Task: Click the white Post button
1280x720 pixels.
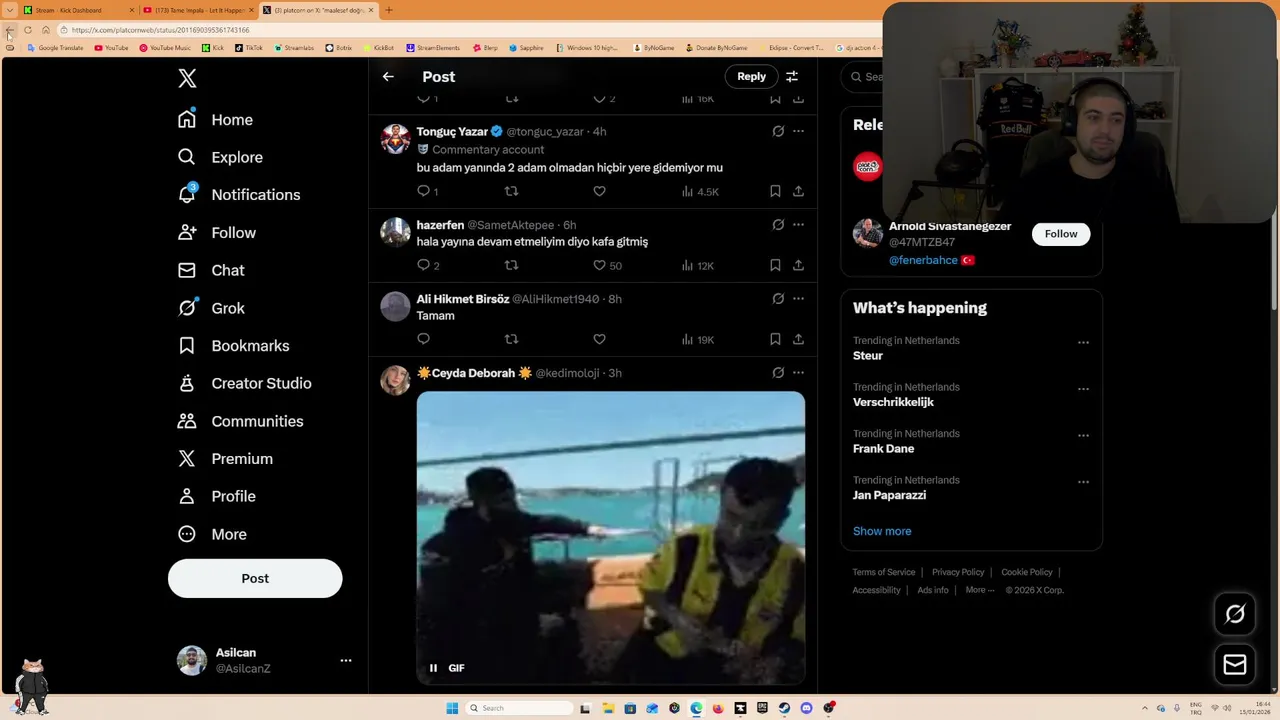Action: (x=255, y=578)
